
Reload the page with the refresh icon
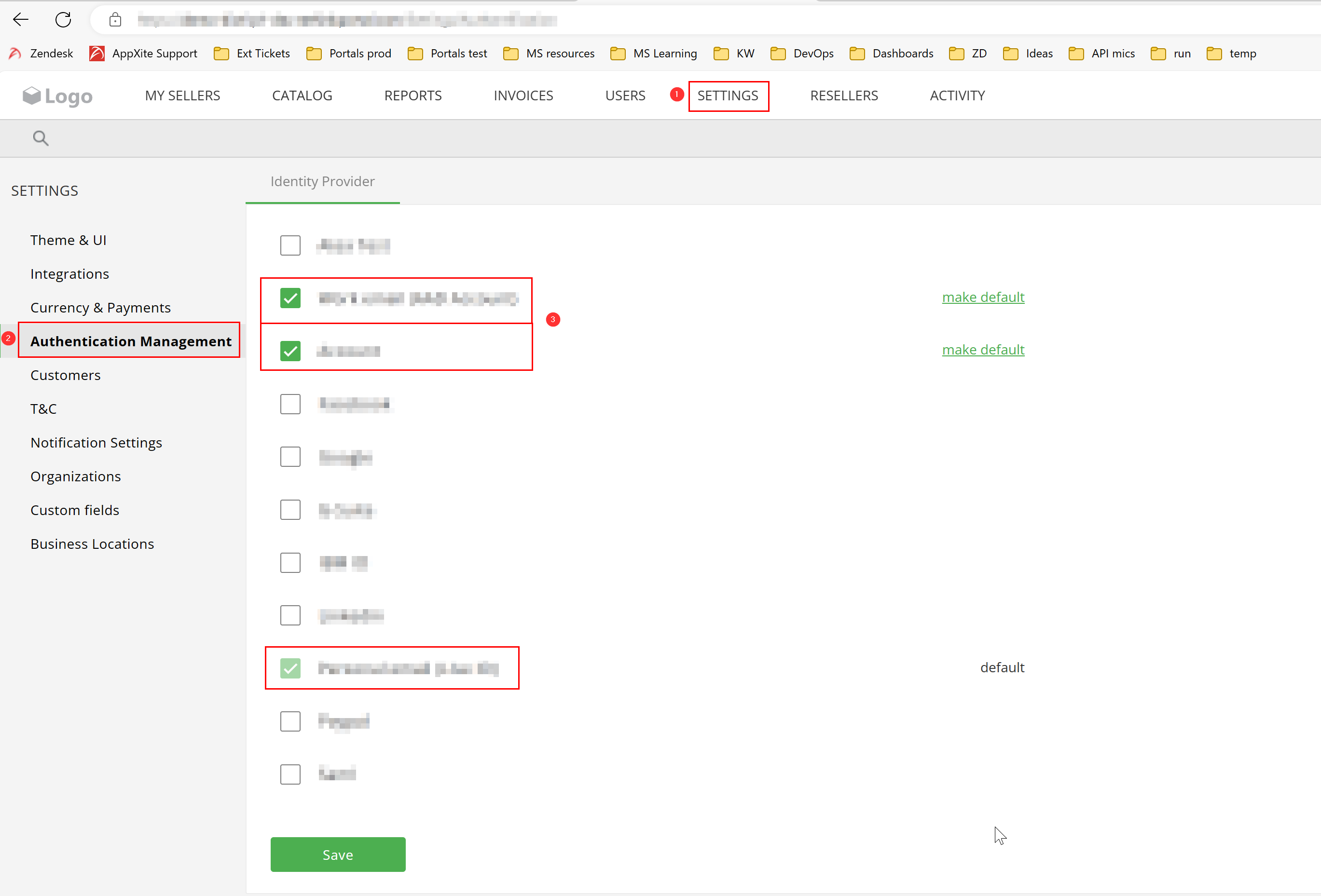tap(63, 19)
